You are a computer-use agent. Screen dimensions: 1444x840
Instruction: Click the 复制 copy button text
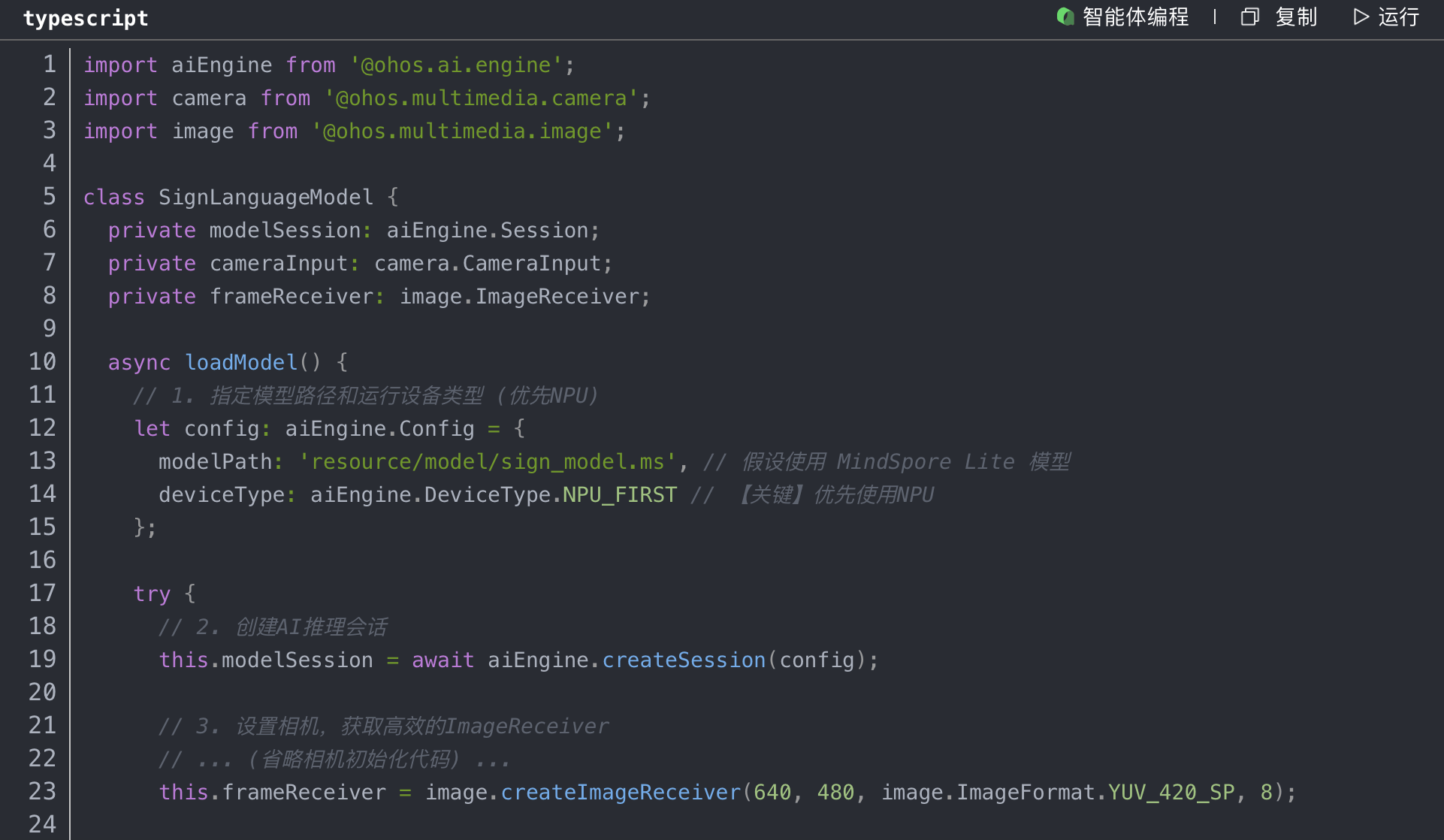[1296, 17]
